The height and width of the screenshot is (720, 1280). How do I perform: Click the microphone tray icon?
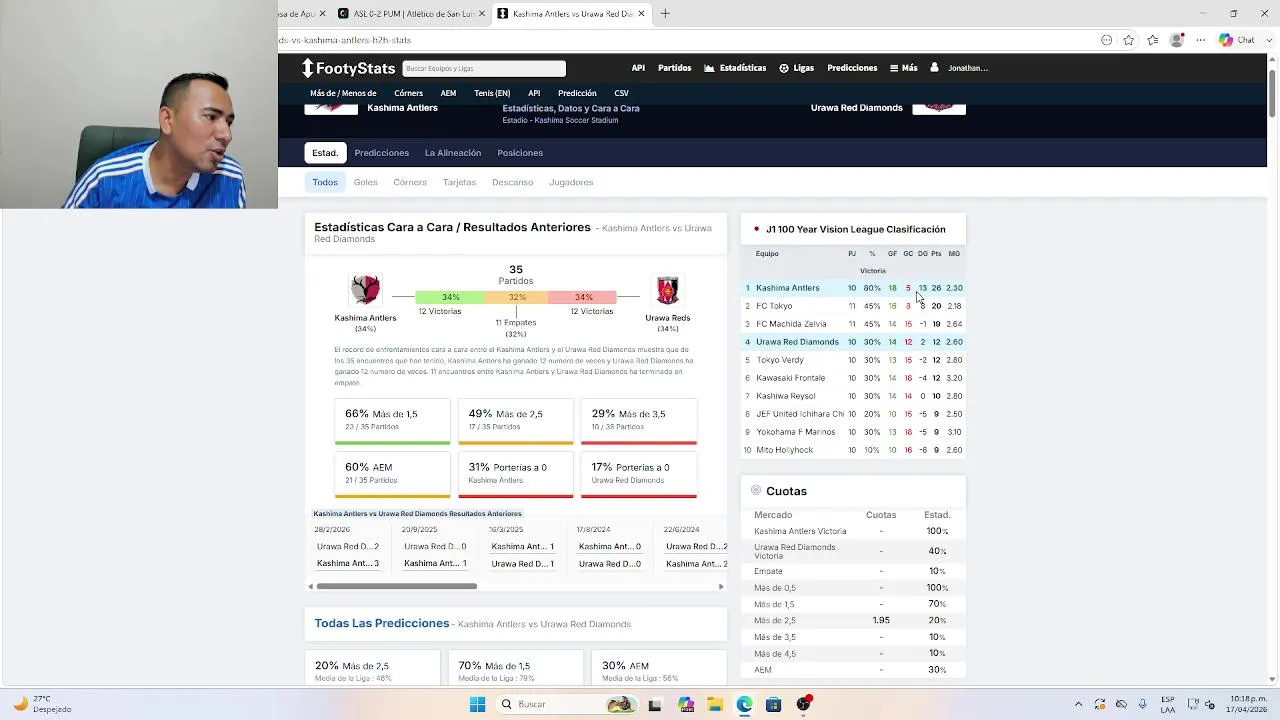click(1143, 704)
